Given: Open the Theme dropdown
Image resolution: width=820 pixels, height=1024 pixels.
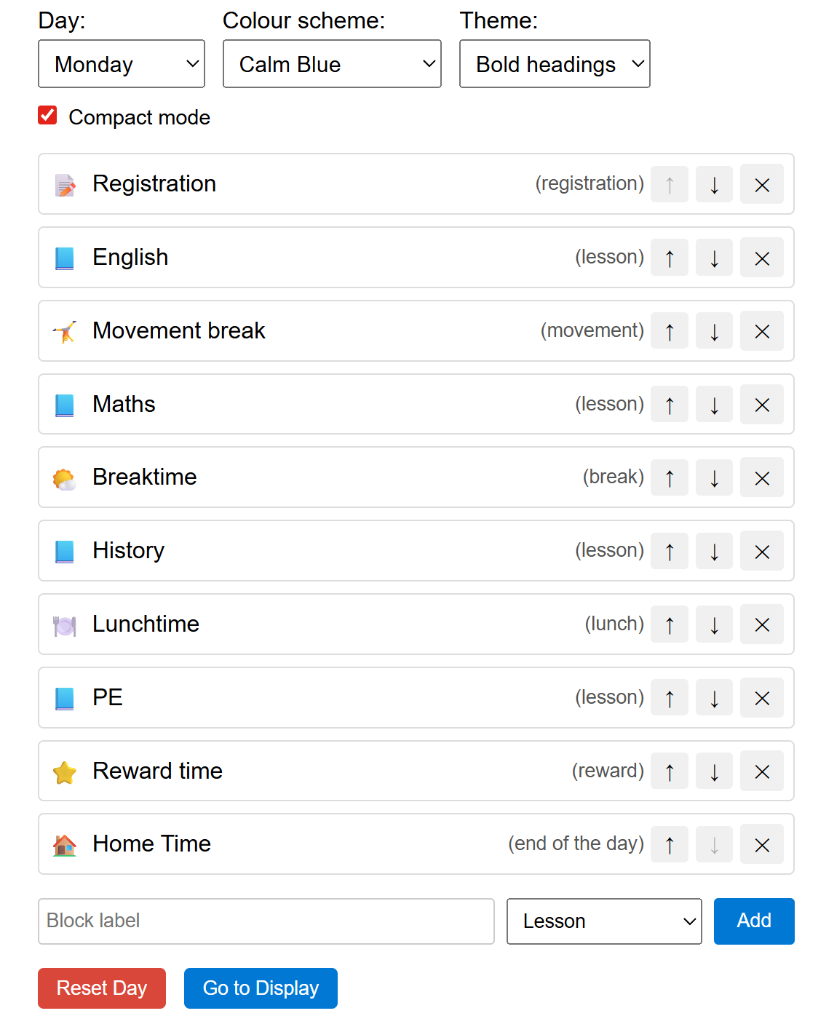Looking at the screenshot, I should (x=555, y=63).
